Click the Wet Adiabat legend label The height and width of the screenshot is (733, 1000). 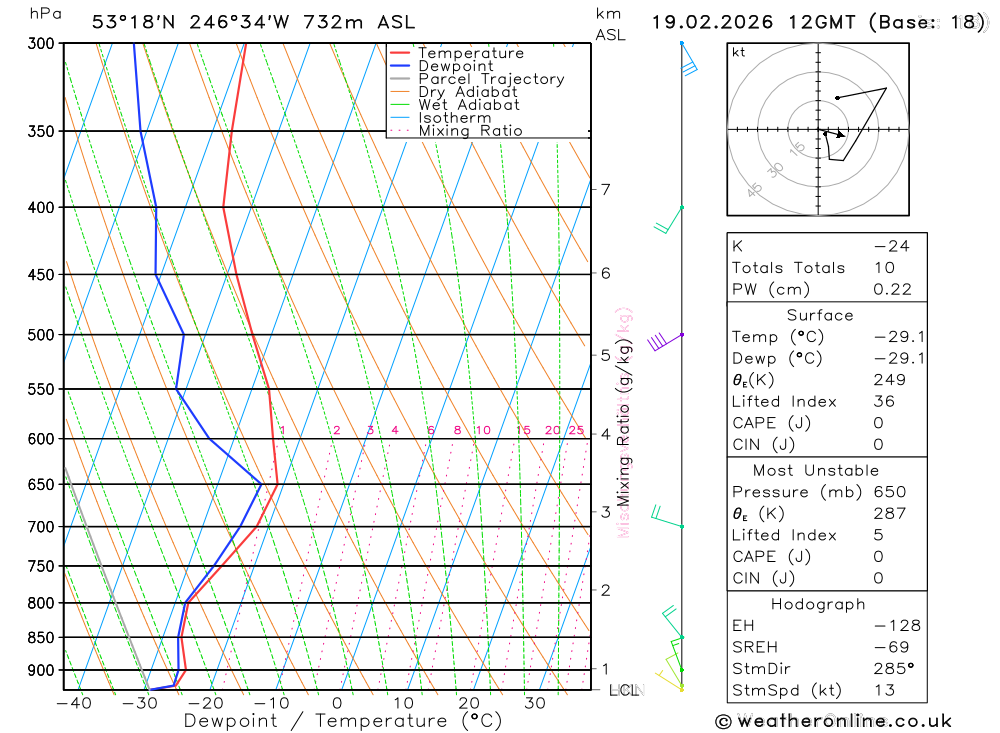click(469, 105)
